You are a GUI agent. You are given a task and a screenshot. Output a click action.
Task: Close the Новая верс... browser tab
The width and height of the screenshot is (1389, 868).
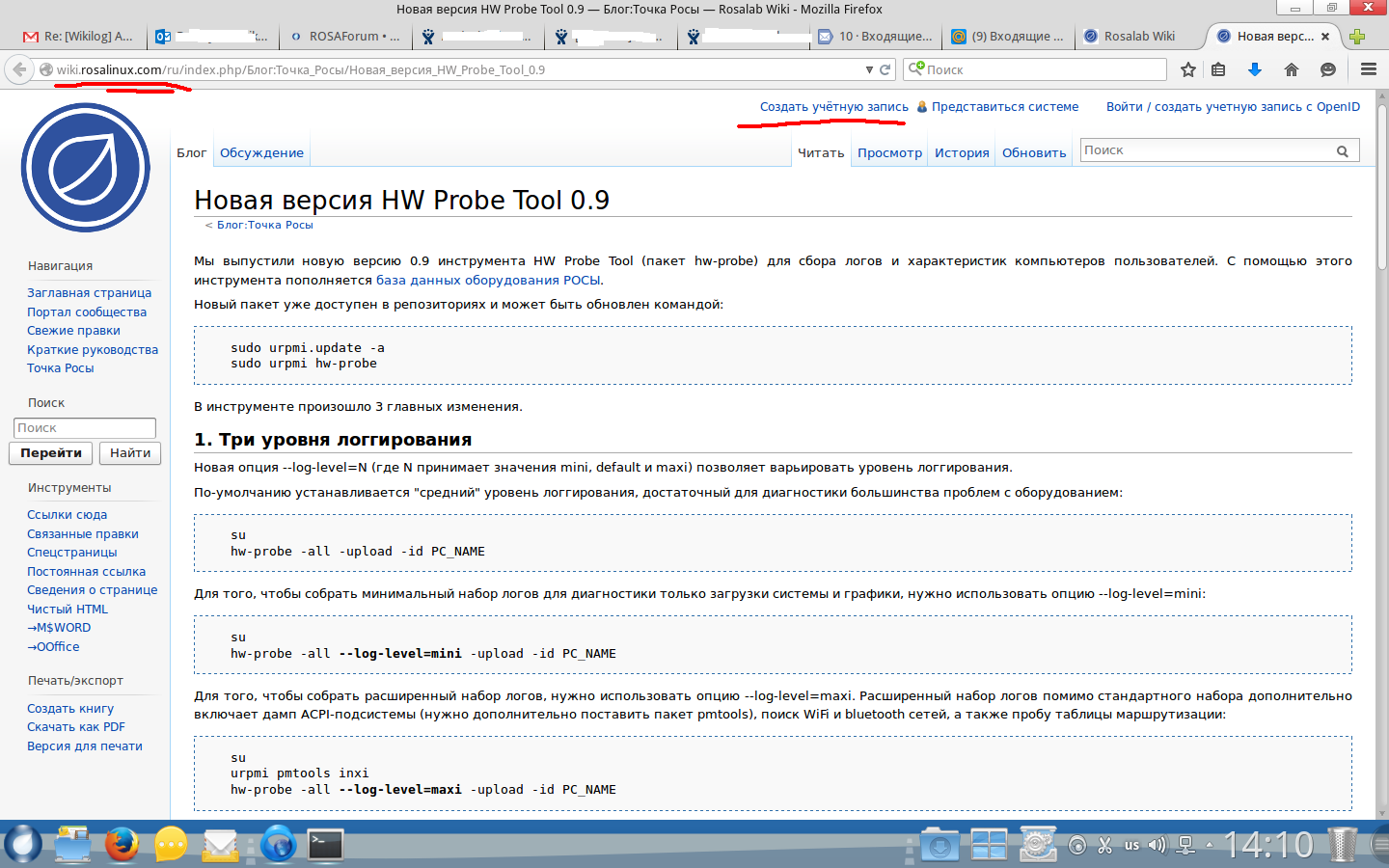pyautogui.click(x=1325, y=37)
